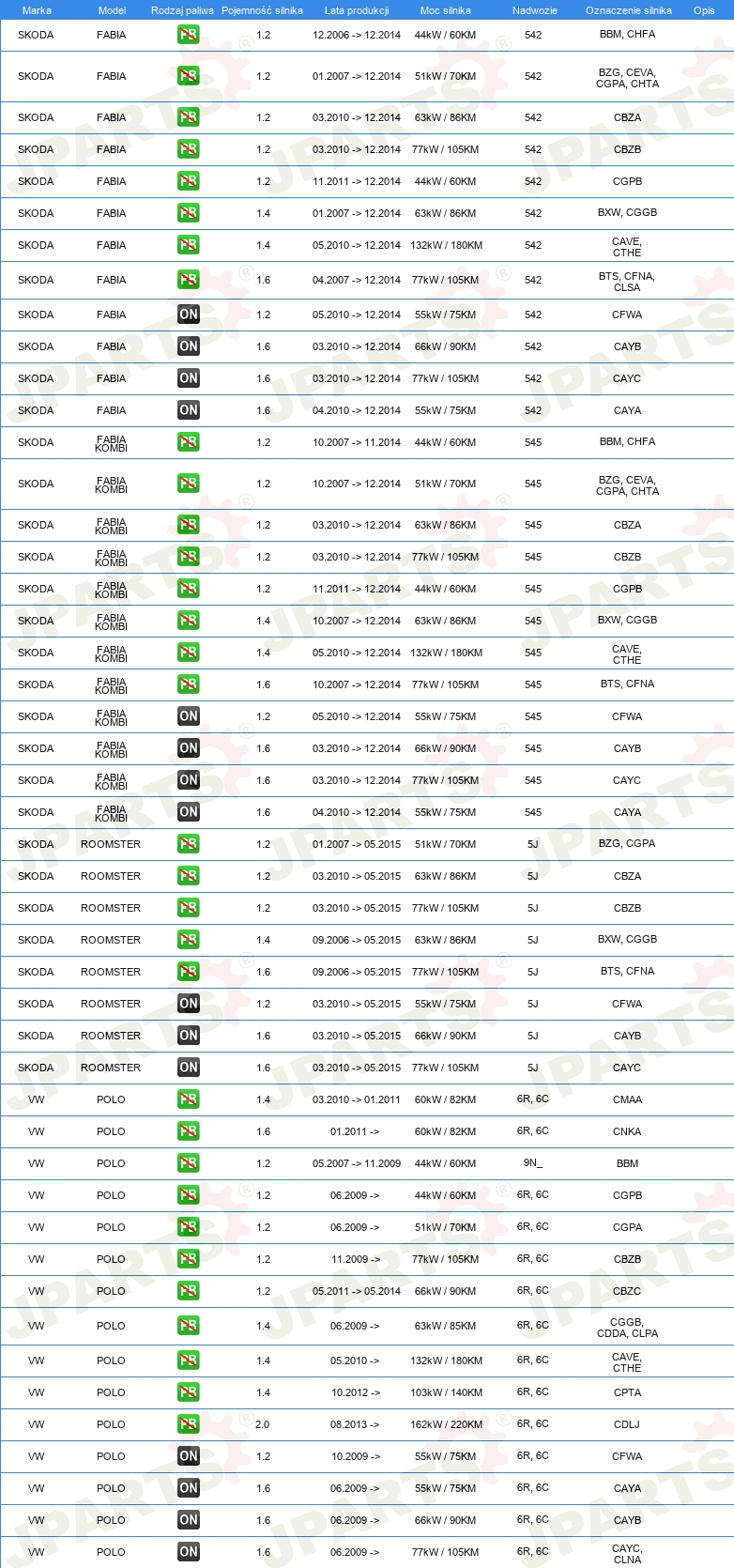Screen dimensions: 734x1568
Task: Click the CDLJ engine code
Action: [x=627, y=1424]
